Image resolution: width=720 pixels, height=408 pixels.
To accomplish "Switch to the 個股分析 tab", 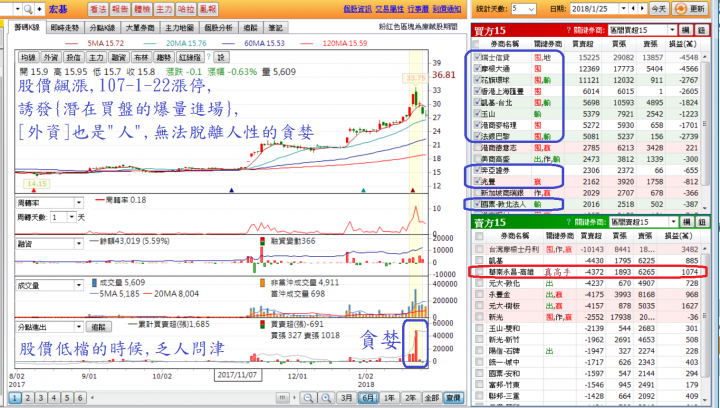I will [x=219, y=28].
